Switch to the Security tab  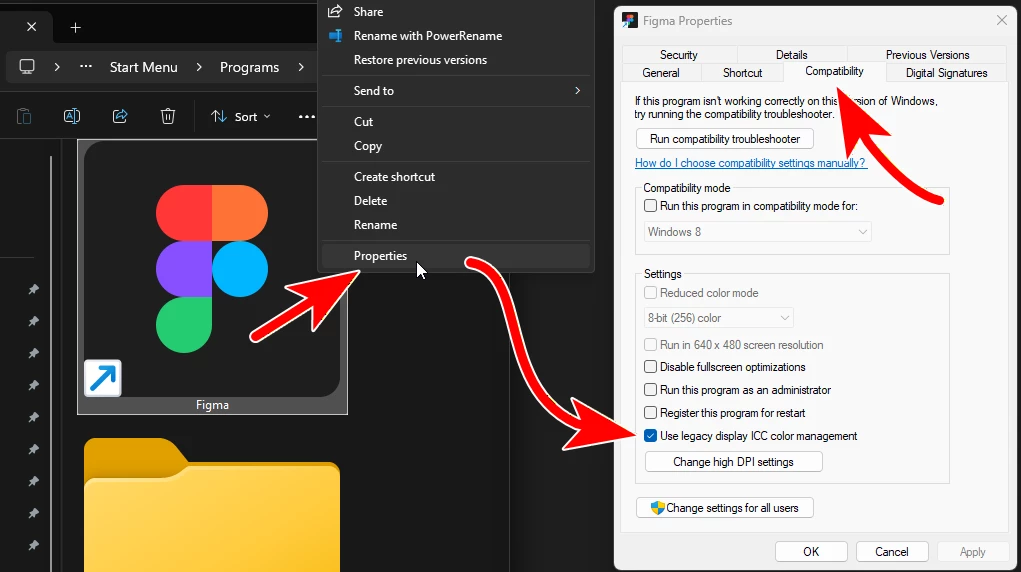pos(678,55)
